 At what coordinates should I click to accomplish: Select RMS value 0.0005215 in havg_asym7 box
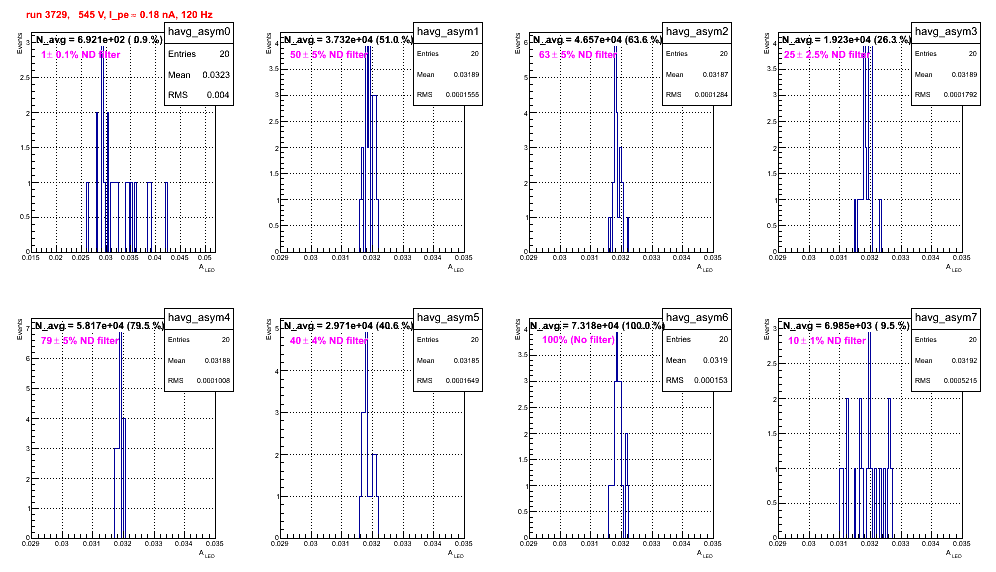[x=960, y=381]
